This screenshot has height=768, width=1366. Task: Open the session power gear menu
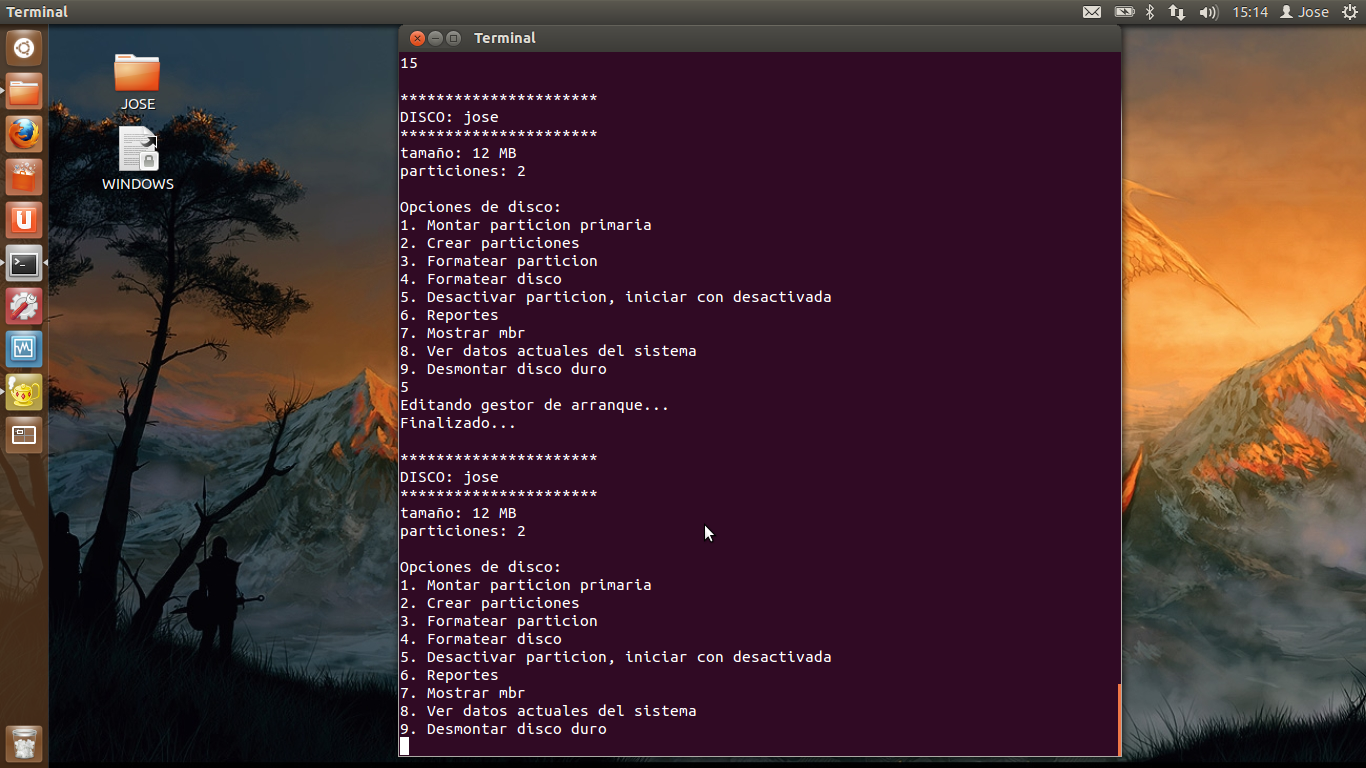(1350, 12)
